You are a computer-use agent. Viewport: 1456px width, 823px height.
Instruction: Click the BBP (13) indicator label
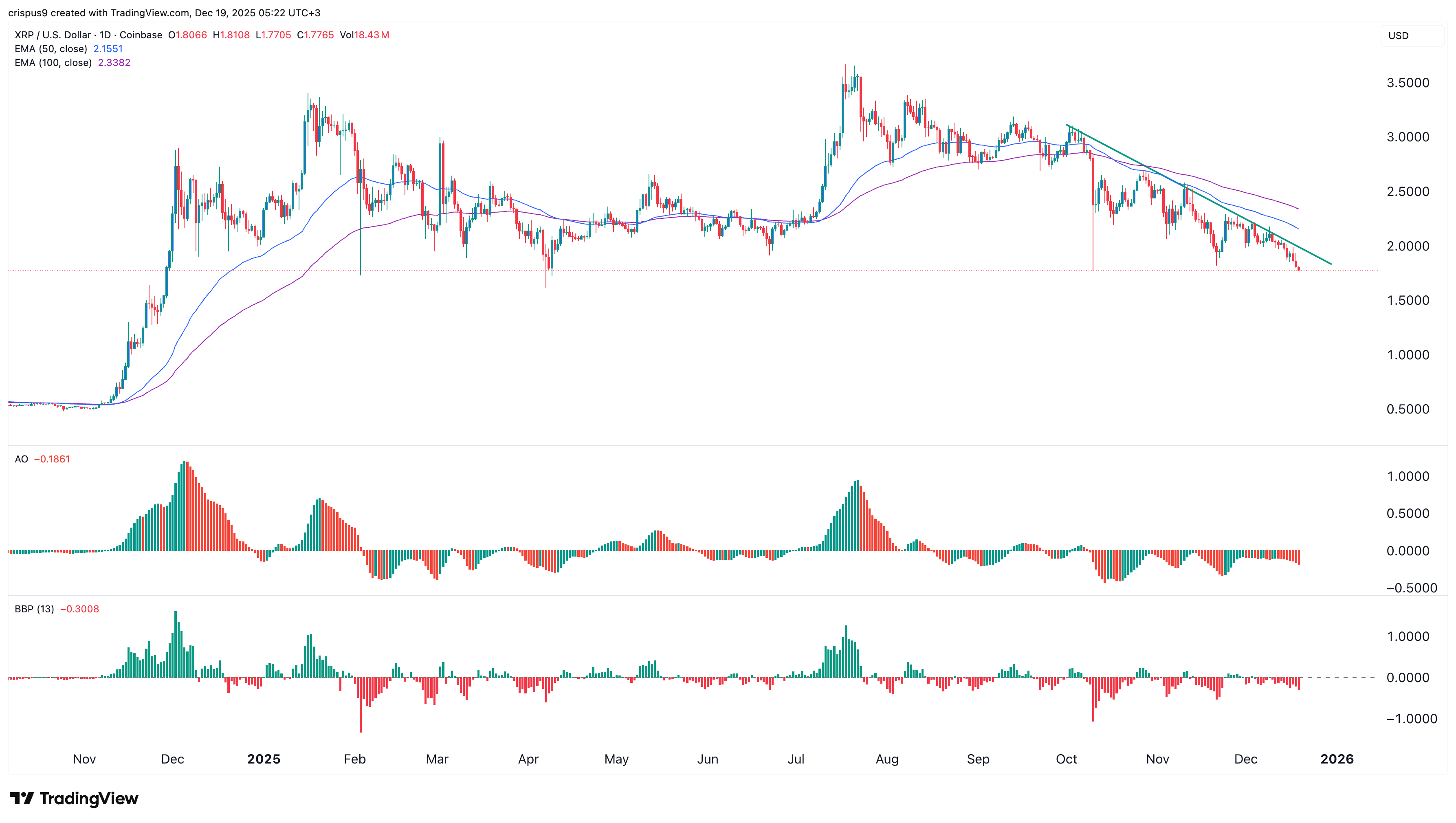tap(34, 610)
